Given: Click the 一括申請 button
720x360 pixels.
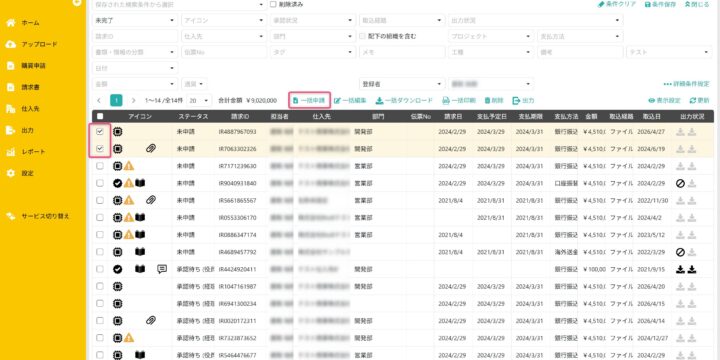Looking at the screenshot, I should click(309, 100).
